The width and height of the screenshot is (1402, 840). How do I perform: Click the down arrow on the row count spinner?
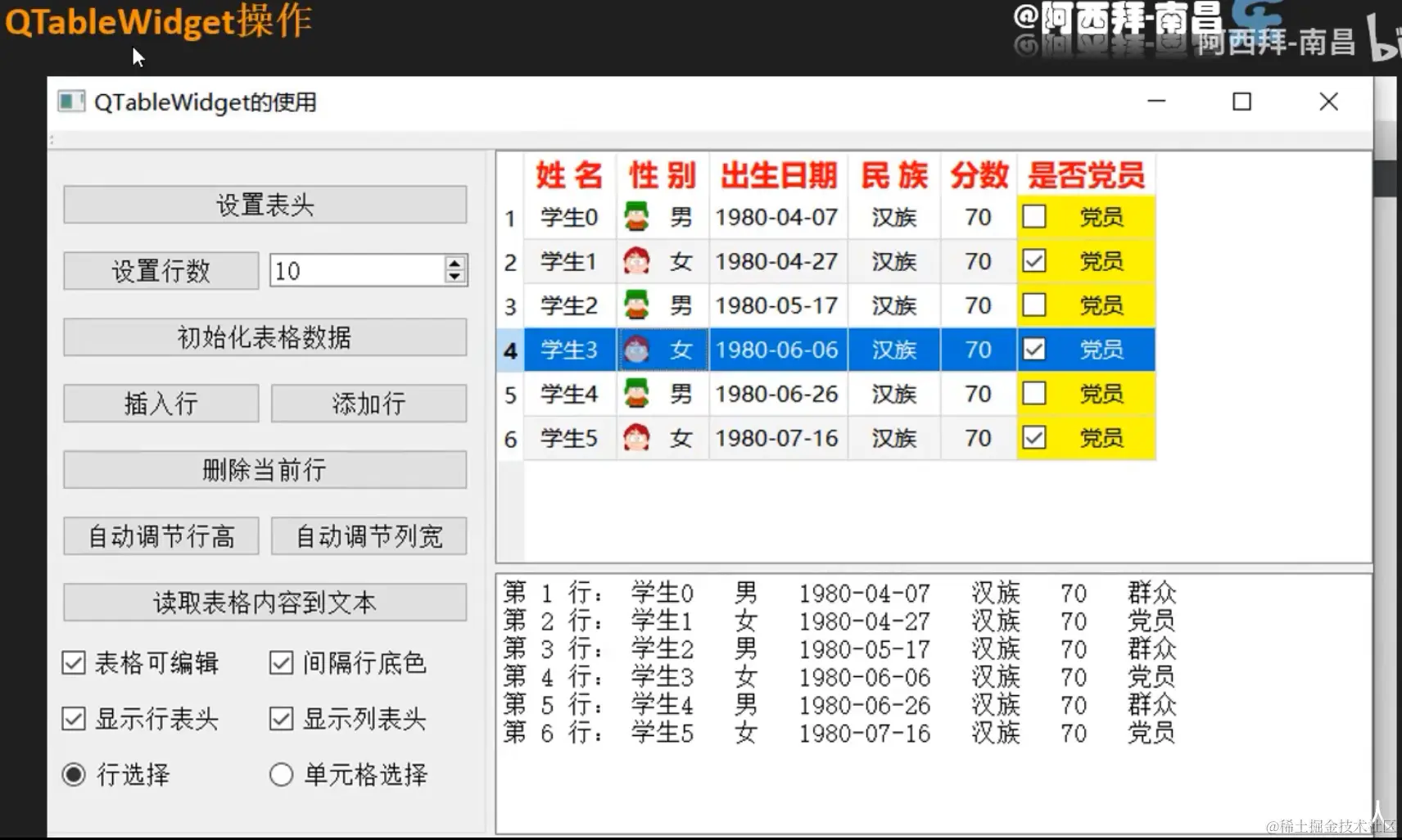tap(455, 277)
